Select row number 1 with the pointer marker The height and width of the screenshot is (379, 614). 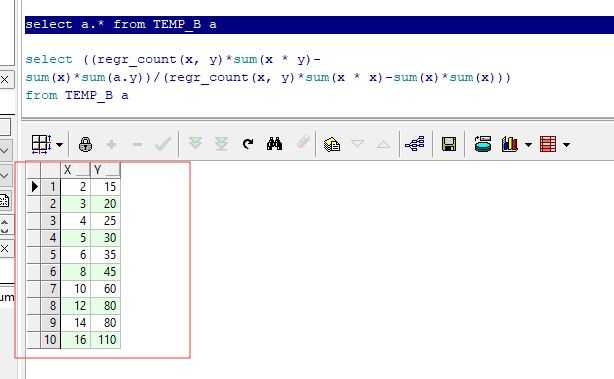pyautogui.click(x=43, y=186)
